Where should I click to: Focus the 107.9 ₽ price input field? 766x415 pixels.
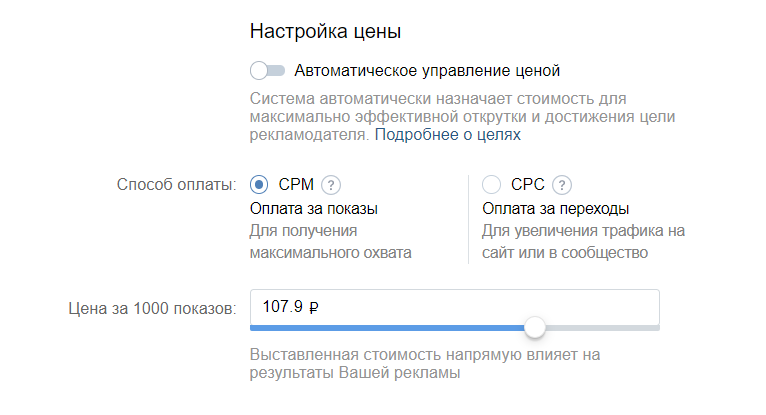click(454, 307)
